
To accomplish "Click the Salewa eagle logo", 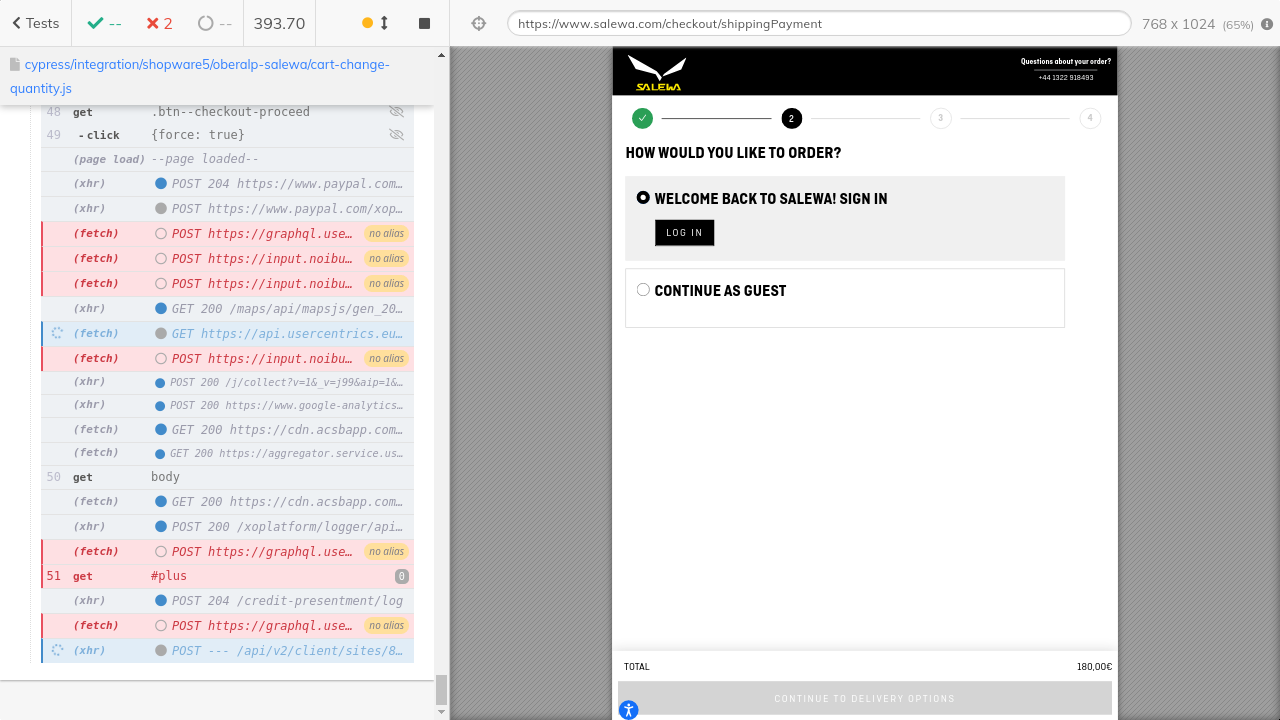I will coord(657,73).
